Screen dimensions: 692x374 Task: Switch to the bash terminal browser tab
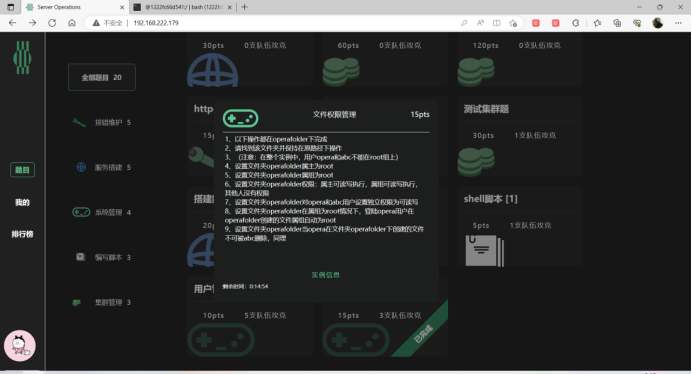[x=183, y=7]
